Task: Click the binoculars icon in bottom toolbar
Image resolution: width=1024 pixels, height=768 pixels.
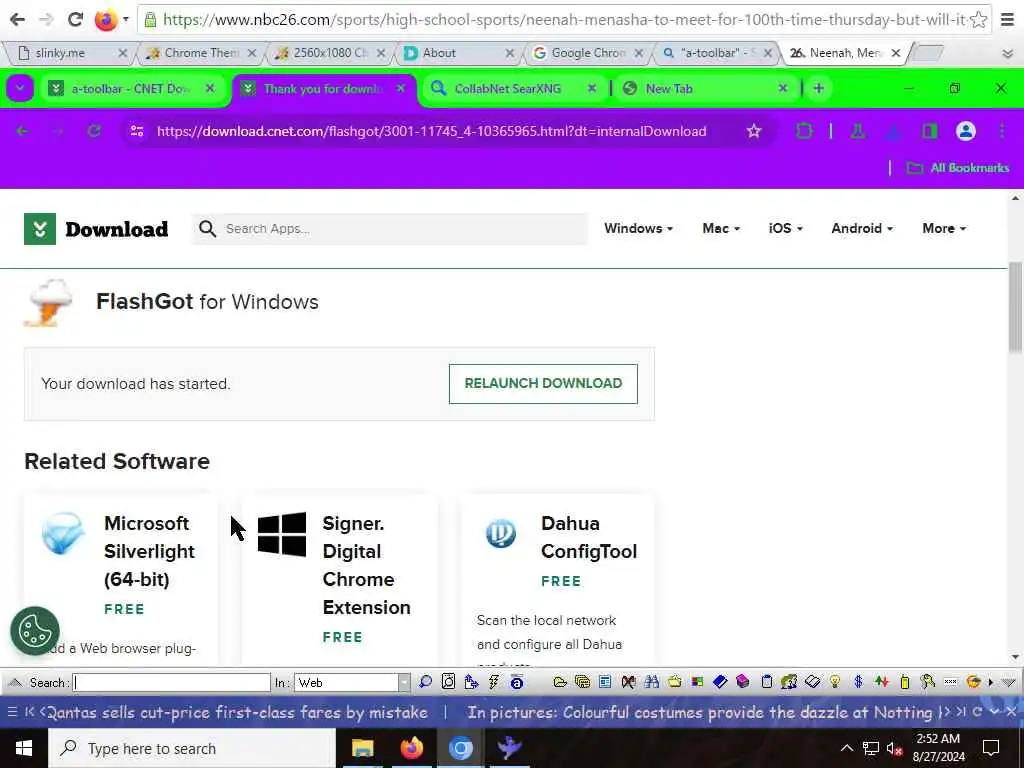Action: [651, 682]
